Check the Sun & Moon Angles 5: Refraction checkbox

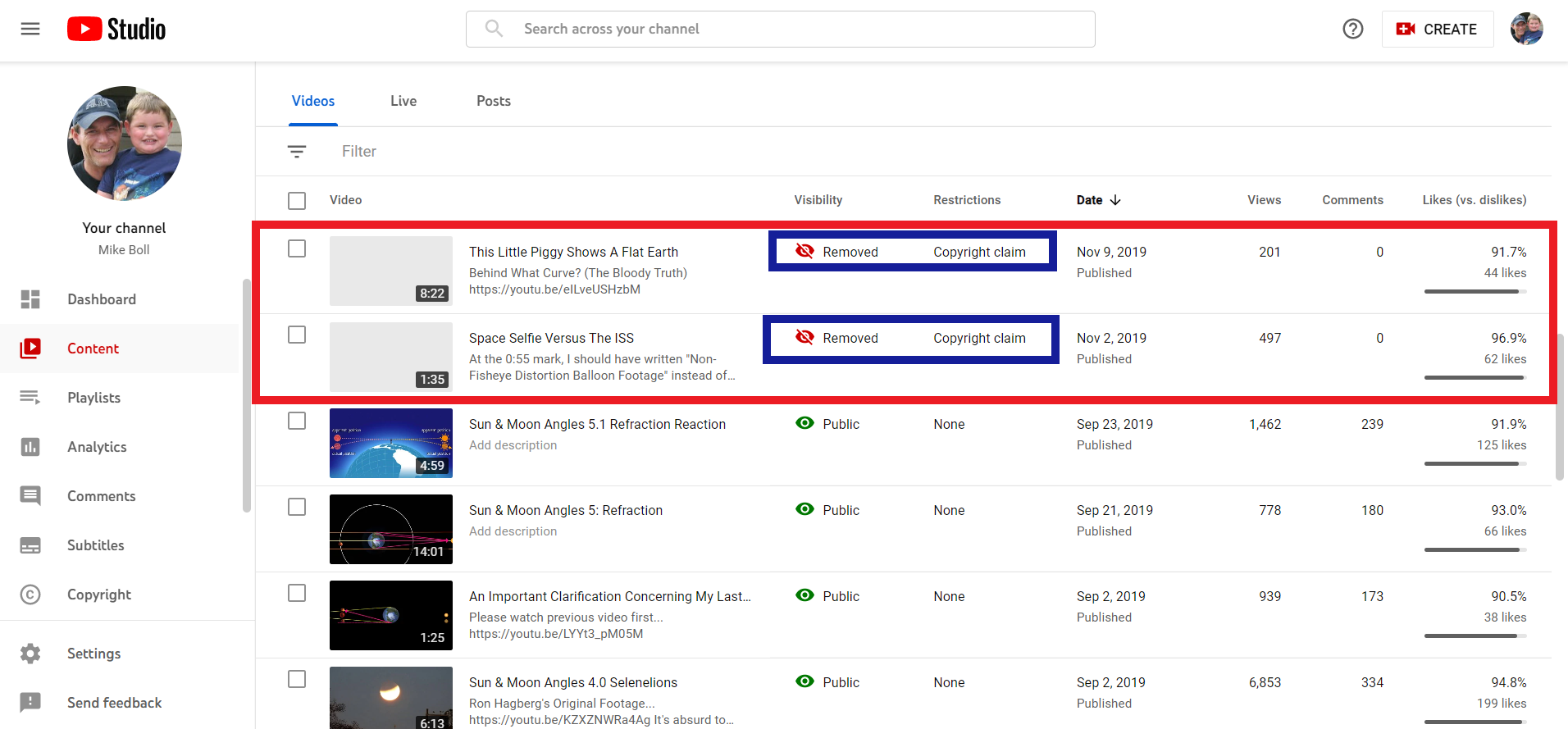click(x=297, y=507)
